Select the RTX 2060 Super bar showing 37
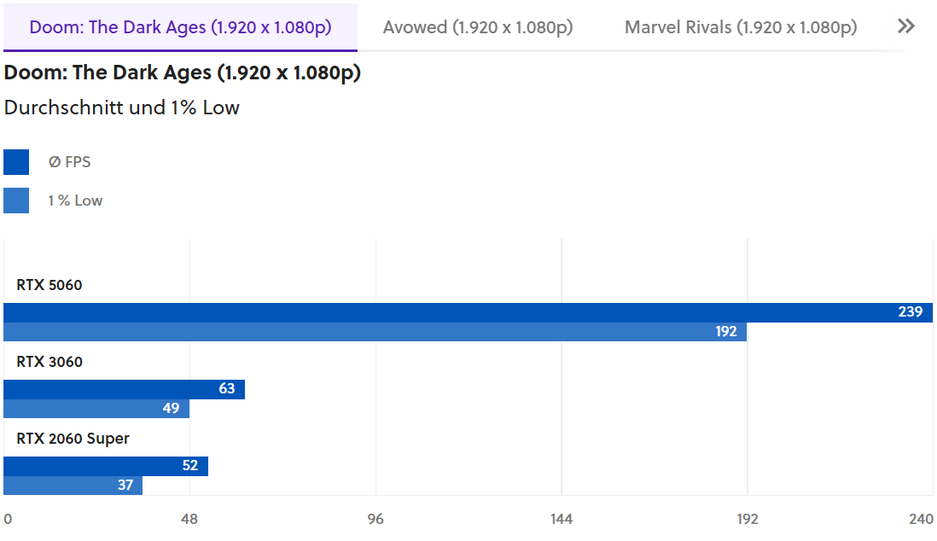Screen dimensions: 937x541 [x=73, y=486]
